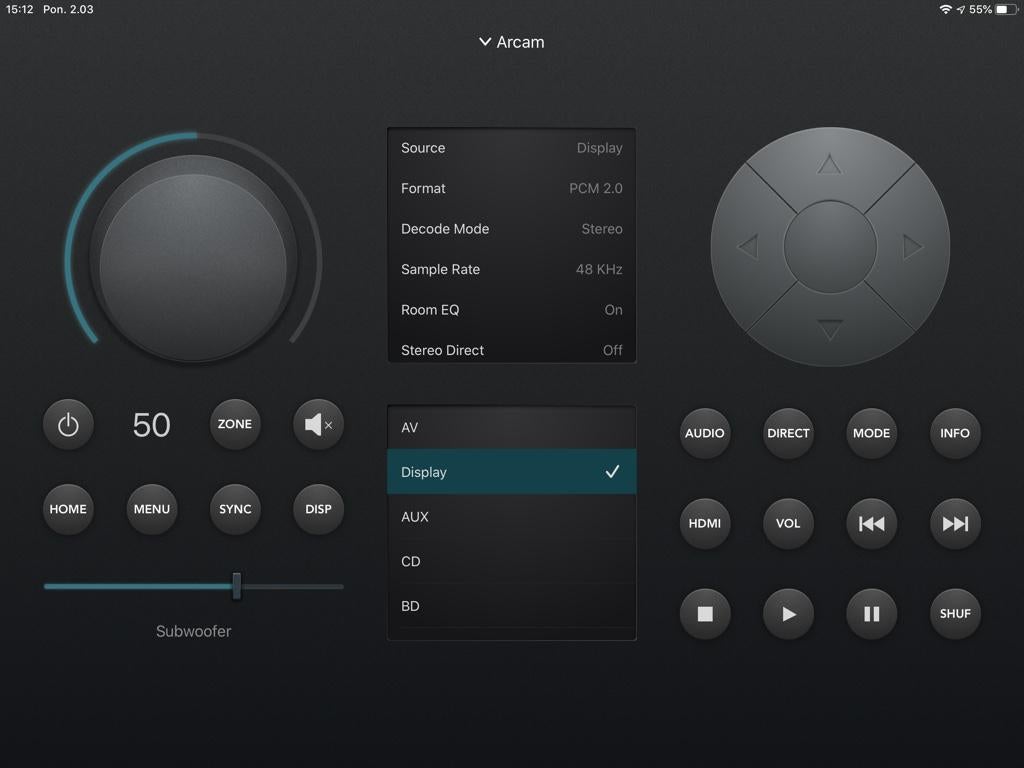Skip to previous track

click(871, 523)
